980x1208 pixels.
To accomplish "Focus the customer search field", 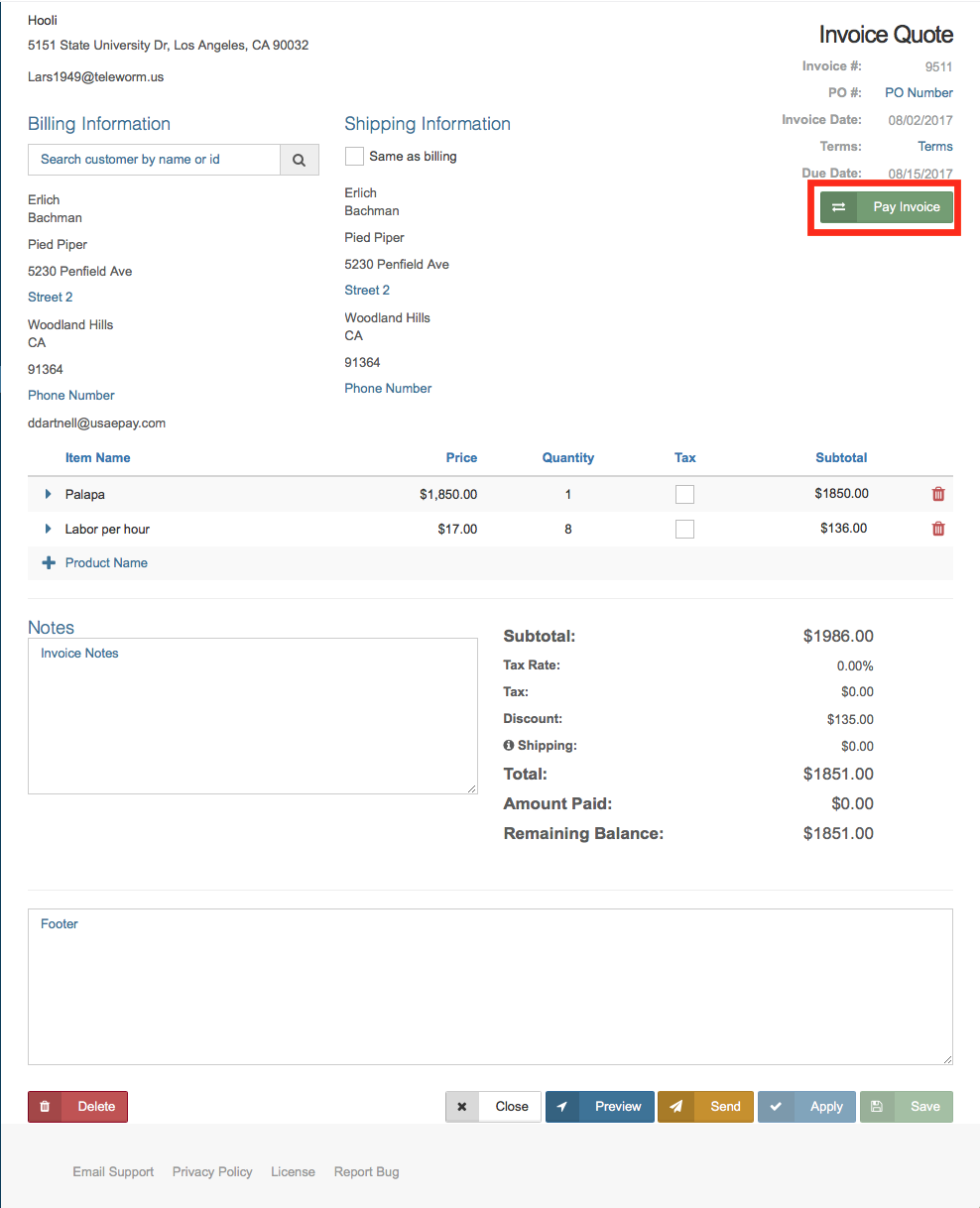I will tap(155, 160).
